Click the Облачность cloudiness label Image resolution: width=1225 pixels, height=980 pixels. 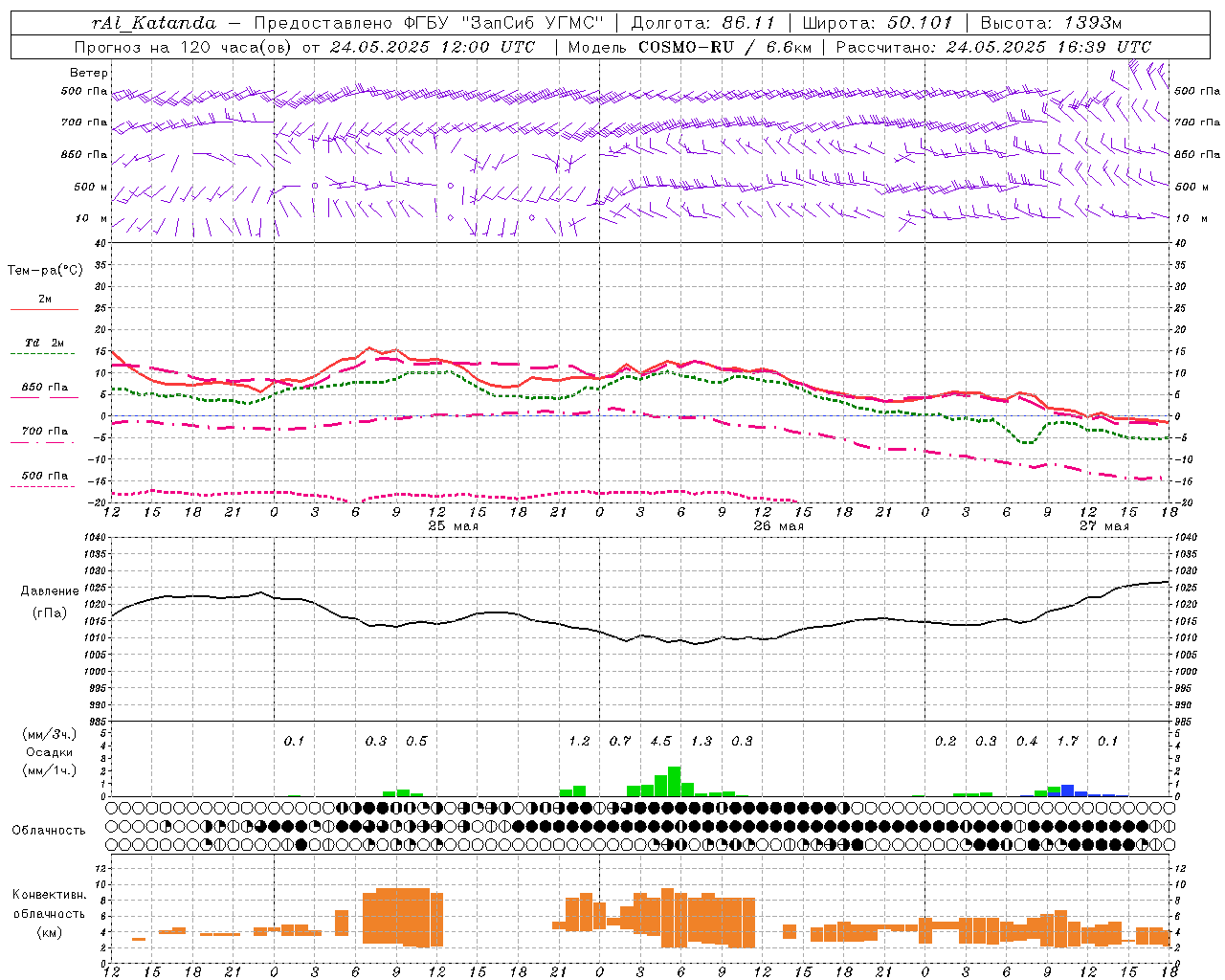coord(49,830)
